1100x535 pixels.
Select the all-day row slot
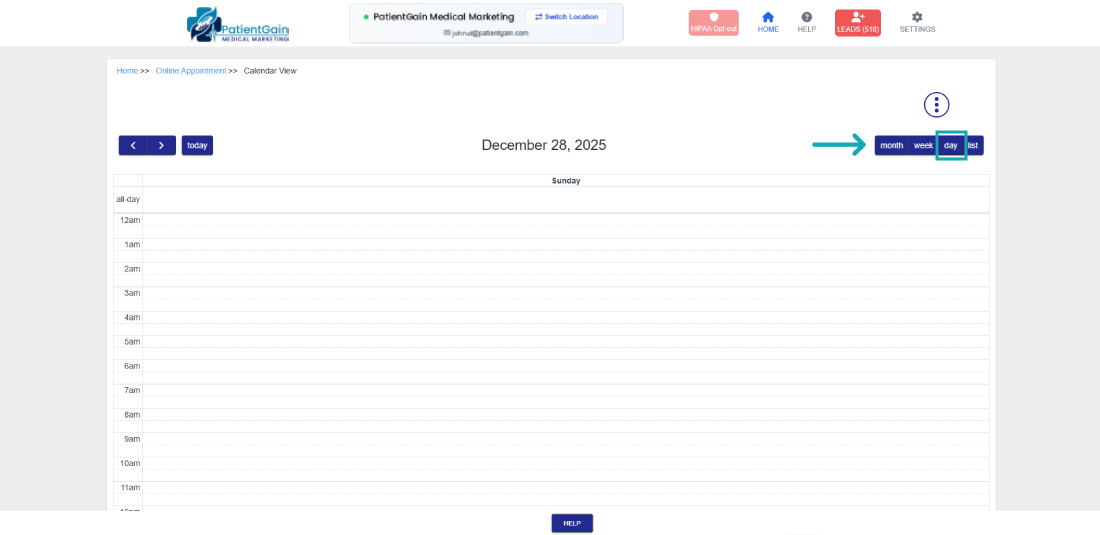tap(565, 199)
